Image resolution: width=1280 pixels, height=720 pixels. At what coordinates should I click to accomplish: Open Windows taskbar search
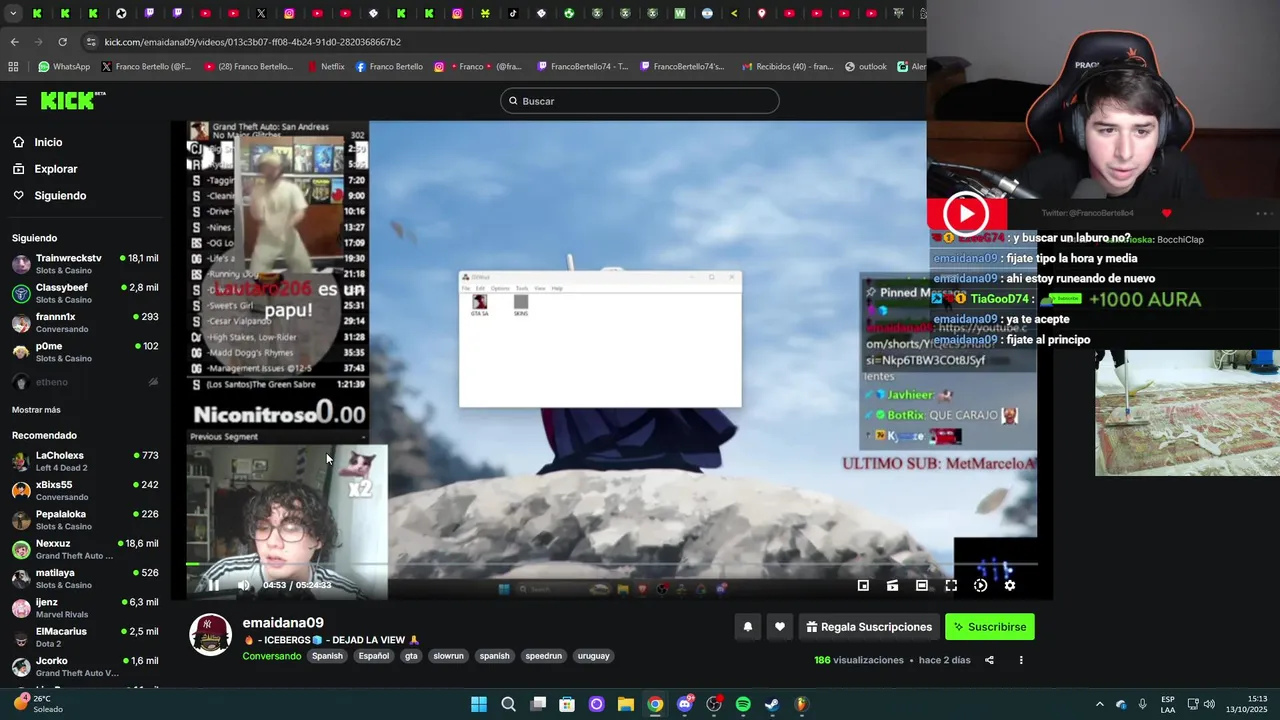pyautogui.click(x=508, y=704)
